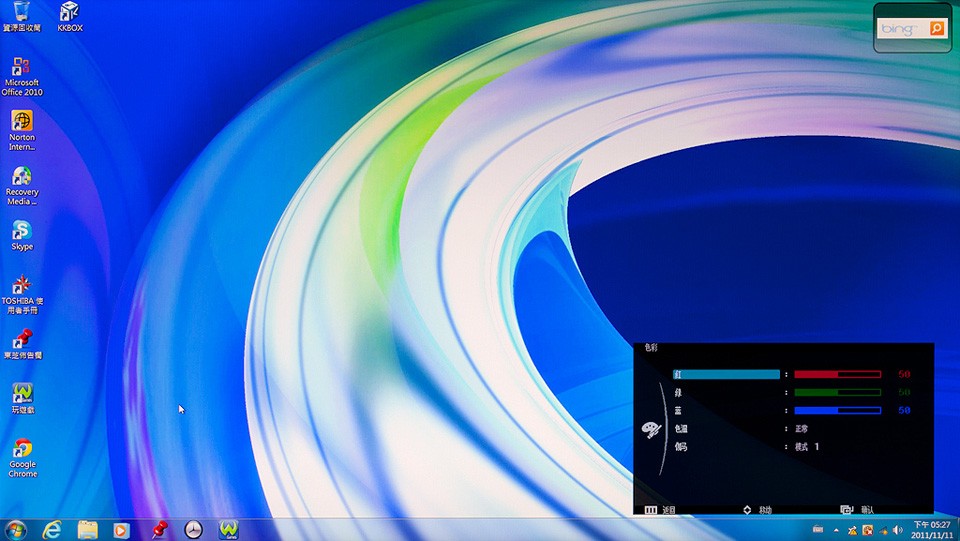Select the highlighted 紅 red menu row
This screenshot has width=960, height=541.
[726, 374]
